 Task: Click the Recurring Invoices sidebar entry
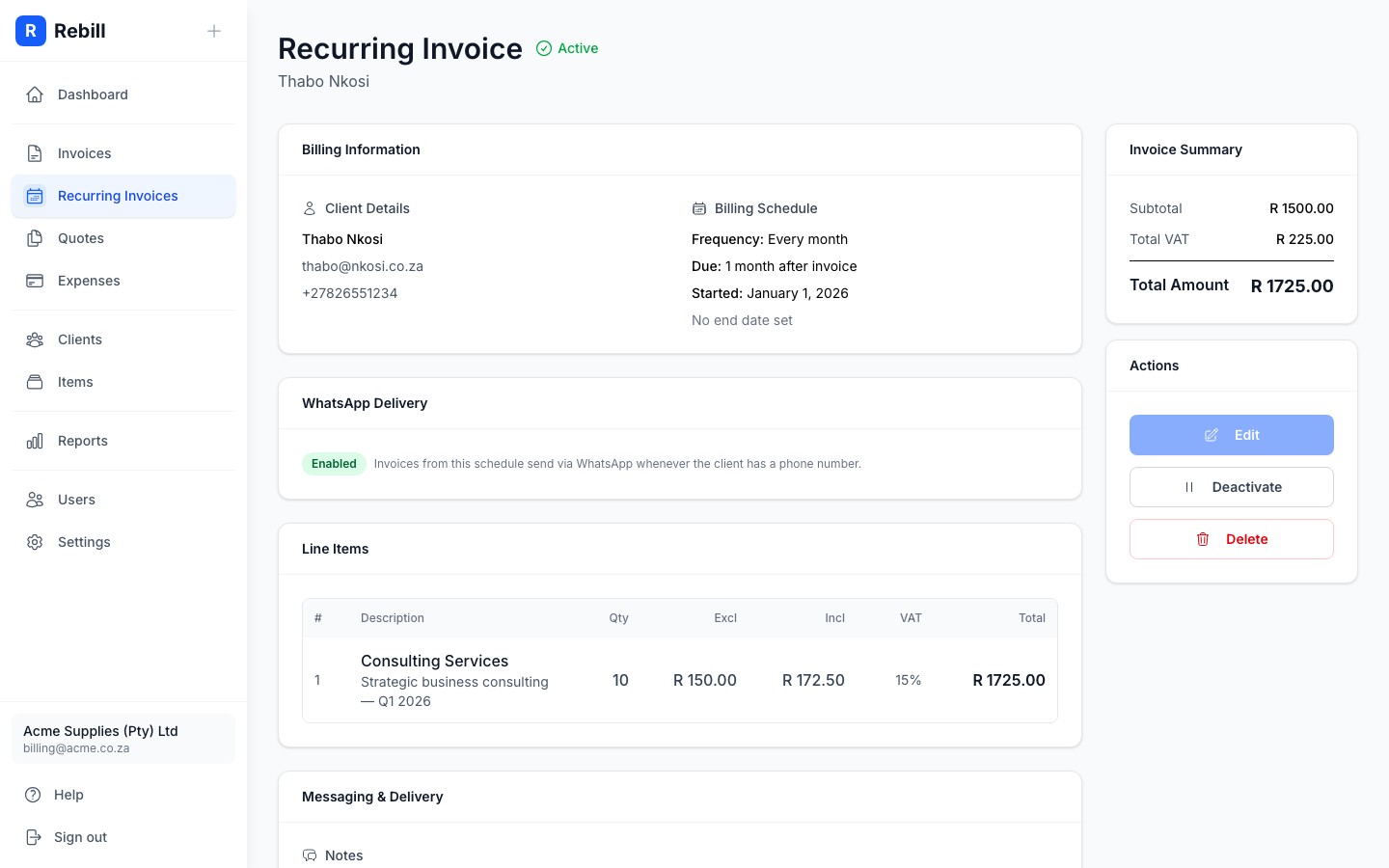click(x=118, y=196)
